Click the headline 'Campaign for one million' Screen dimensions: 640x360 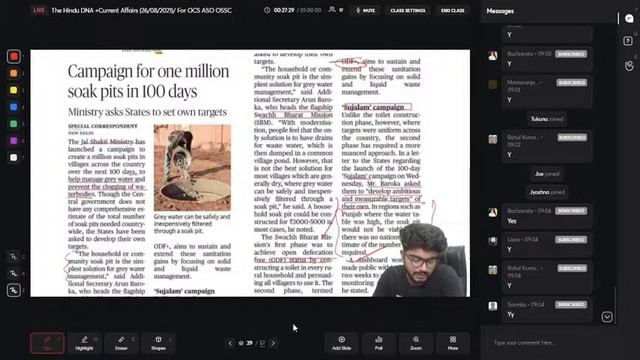[x=148, y=71]
